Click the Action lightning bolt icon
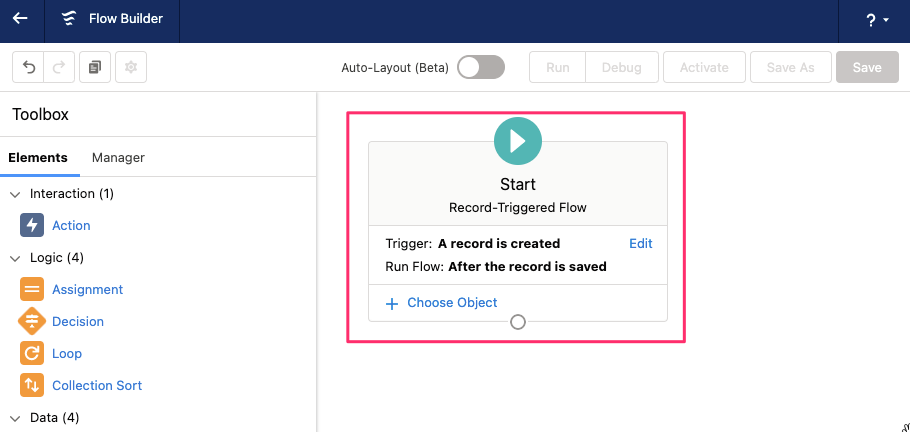 [32, 225]
